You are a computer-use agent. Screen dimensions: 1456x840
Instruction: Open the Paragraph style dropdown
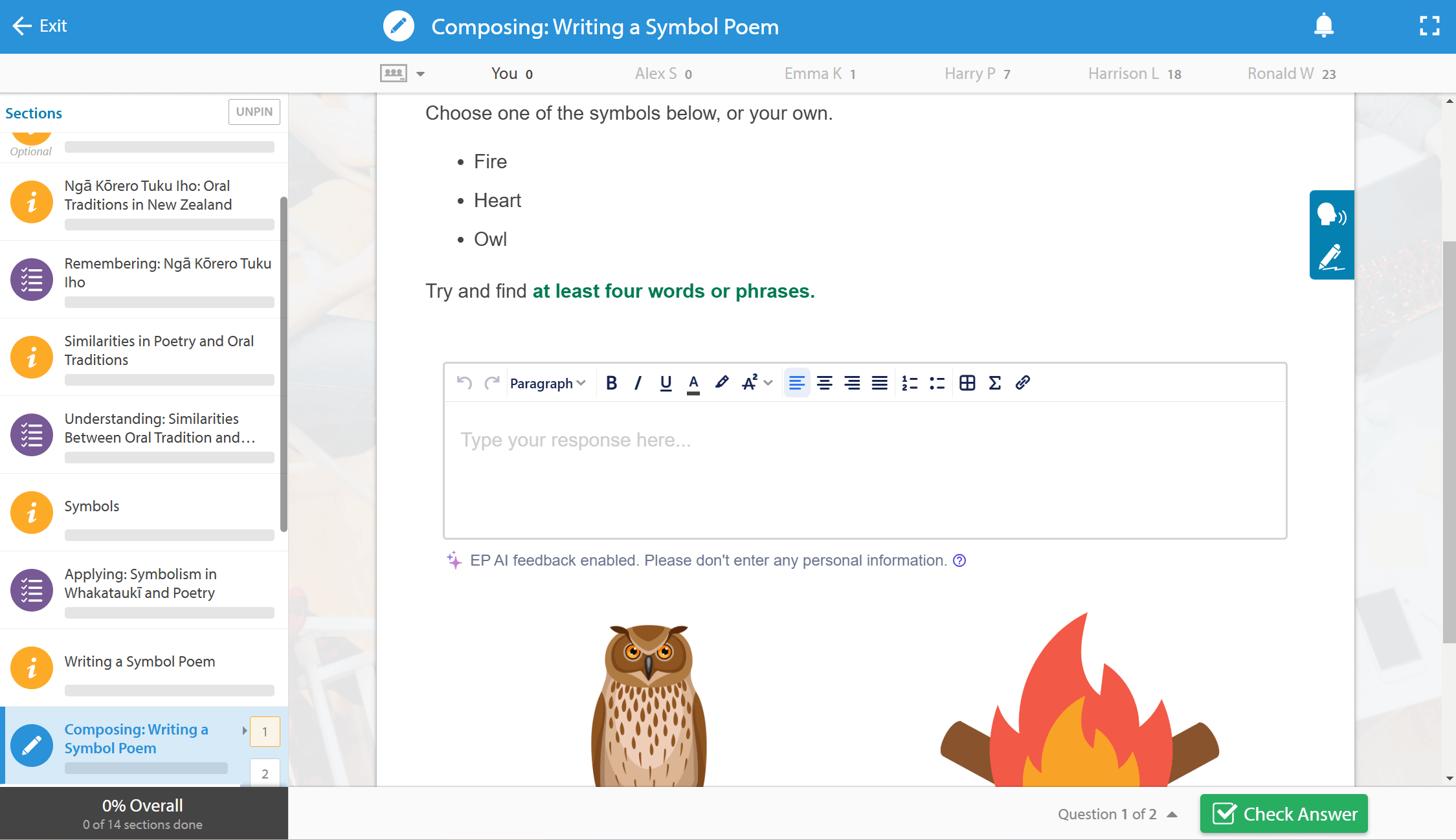click(x=548, y=383)
